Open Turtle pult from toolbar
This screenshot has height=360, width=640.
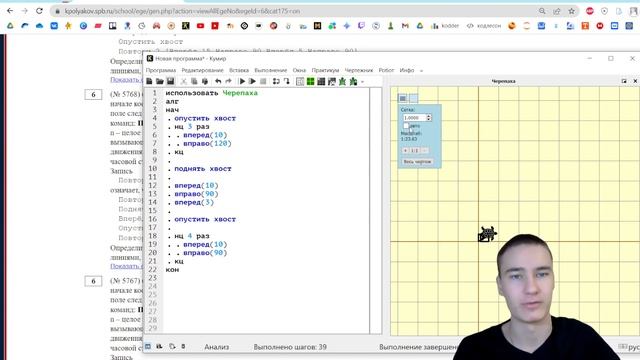point(353,81)
